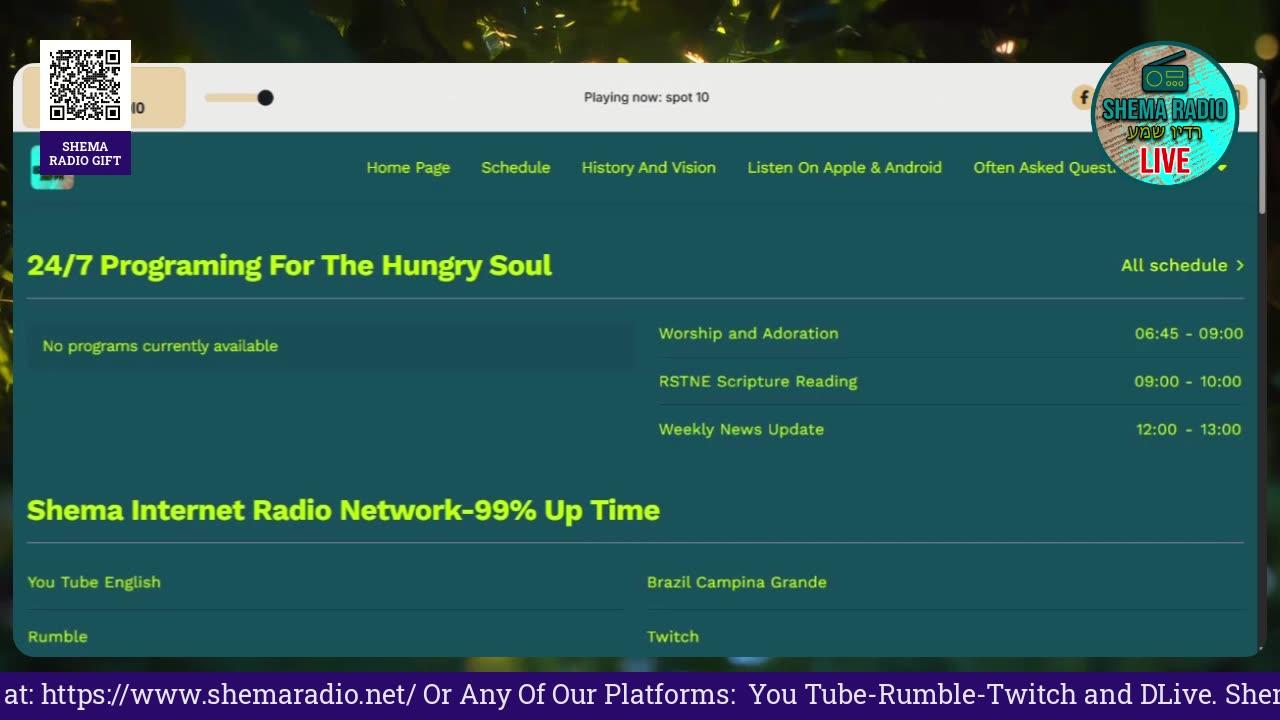Click the Twitch platform link

(x=673, y=636)
